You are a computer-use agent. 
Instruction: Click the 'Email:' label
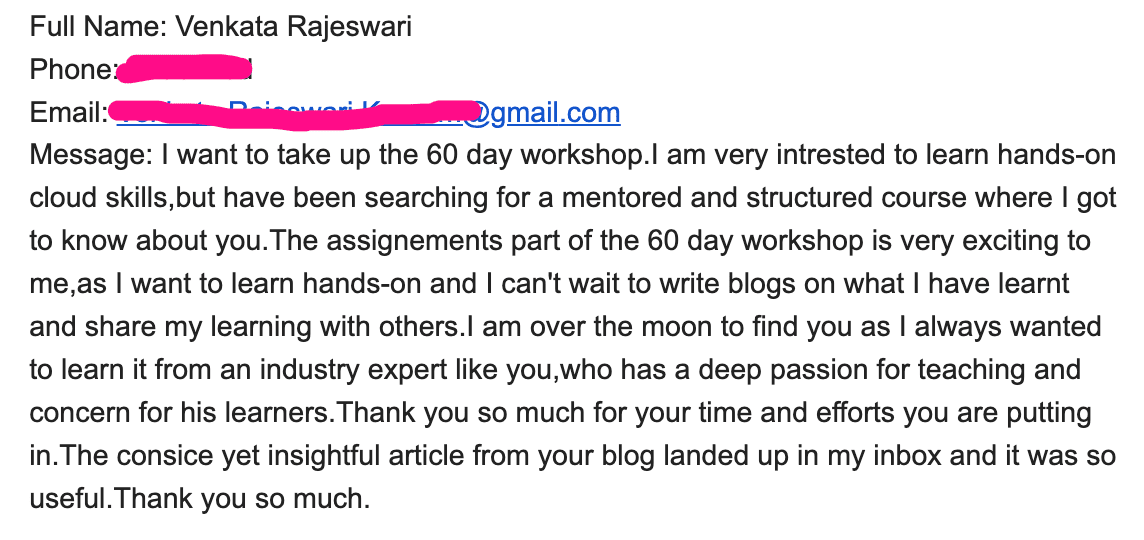68,113
